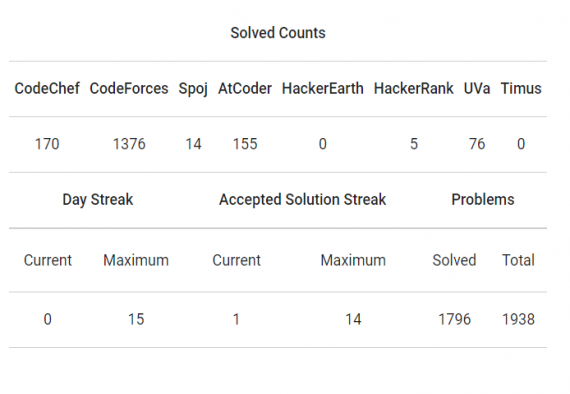Click the CodeChef solved count 170
This screenshot has width=570, height=394.
click(47, 144)
